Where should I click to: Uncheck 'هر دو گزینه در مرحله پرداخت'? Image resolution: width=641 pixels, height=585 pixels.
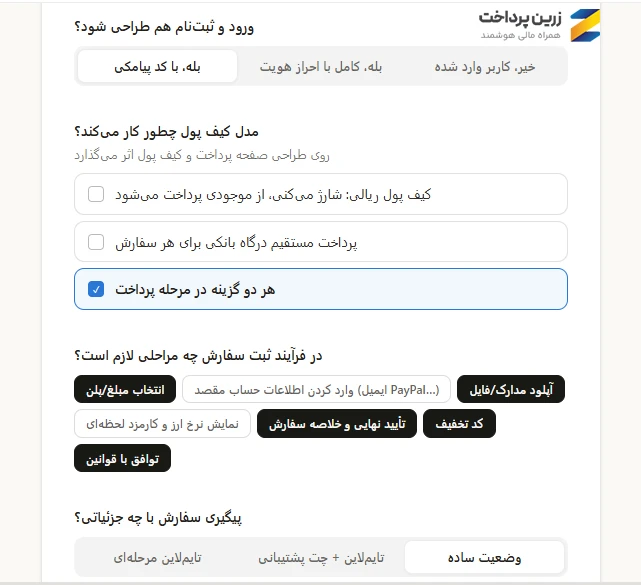(96, 289)
